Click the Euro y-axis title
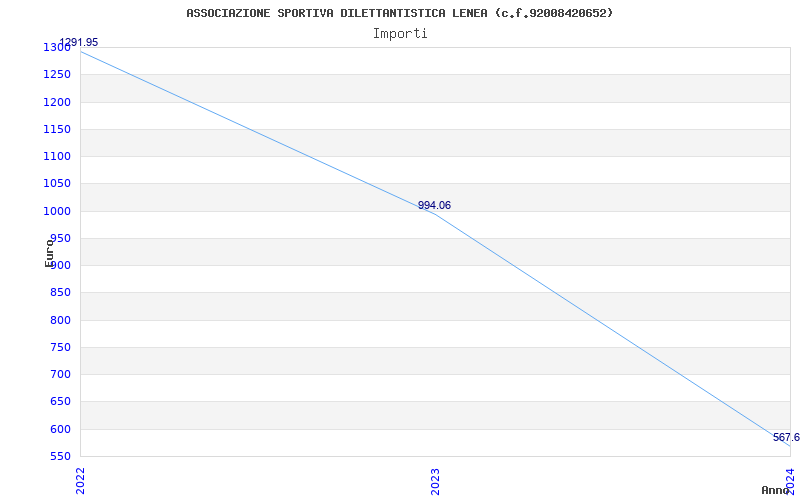 point(49,252)
